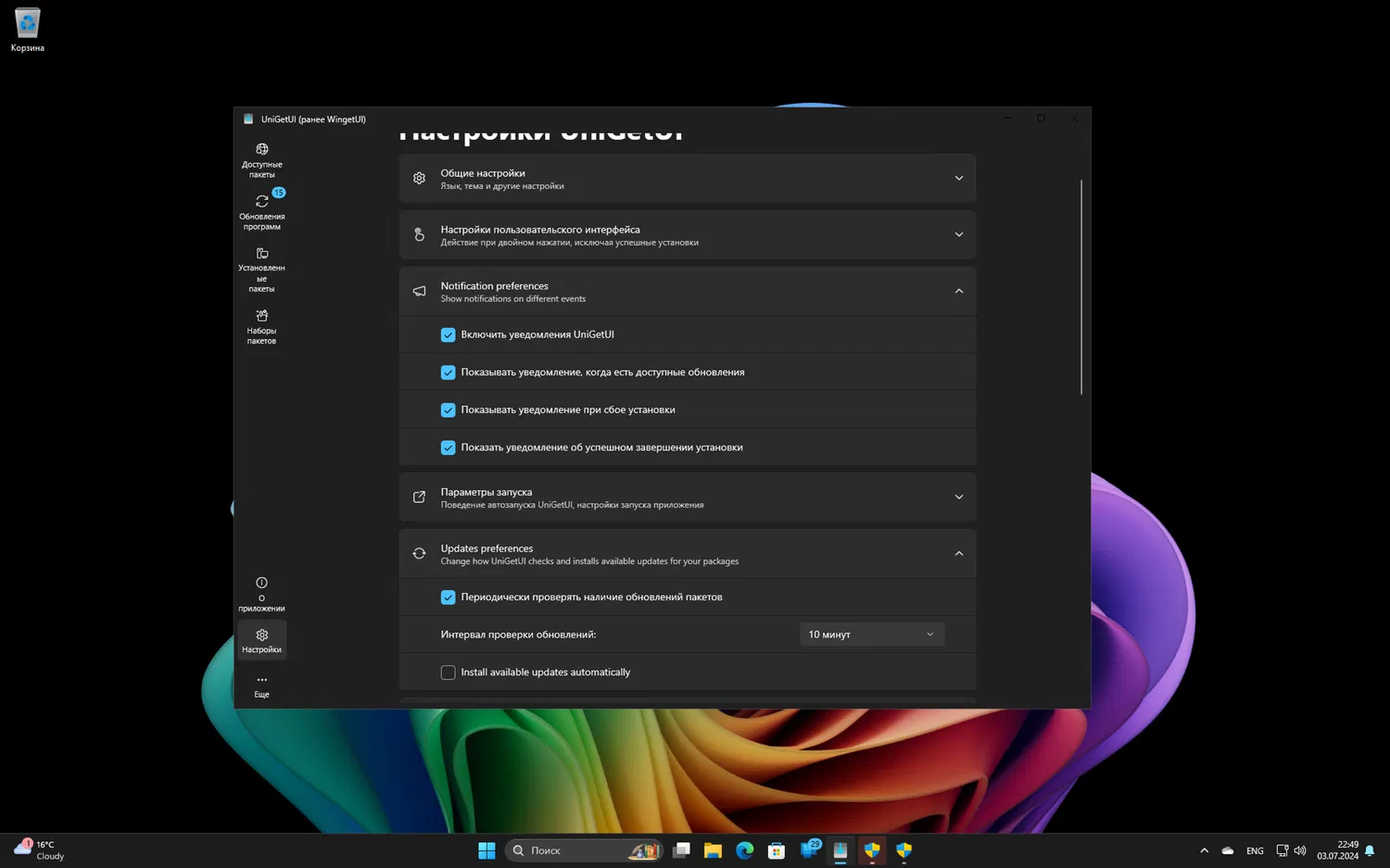The height and width of the screenshot is (868, 1390).
Task: Uncheck Включить уведомления UniGetUI
Action: coord(448,334)
